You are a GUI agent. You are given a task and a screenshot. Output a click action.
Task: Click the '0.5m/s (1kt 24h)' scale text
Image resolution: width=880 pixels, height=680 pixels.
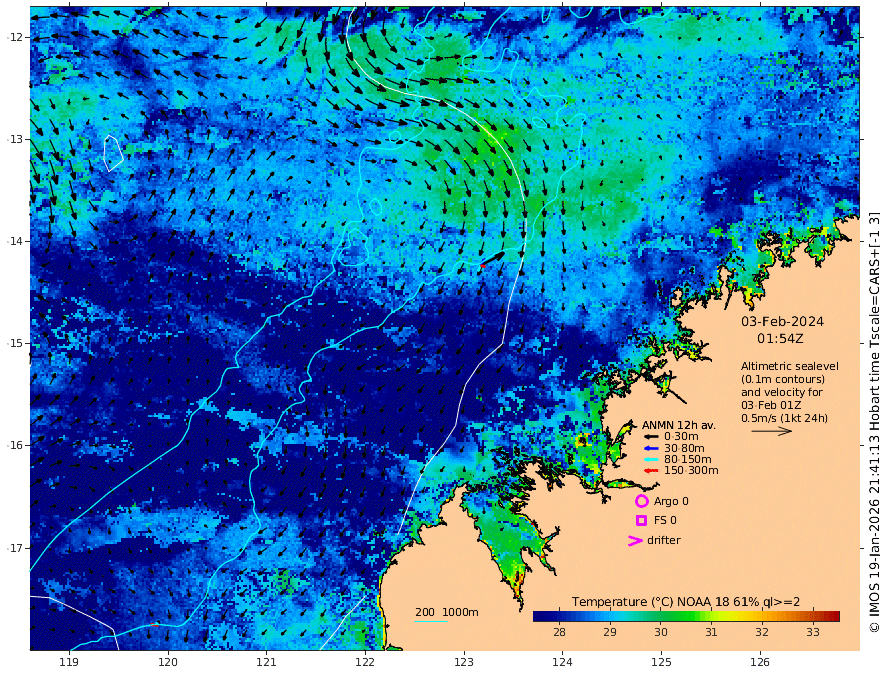[x=784, y=418]
